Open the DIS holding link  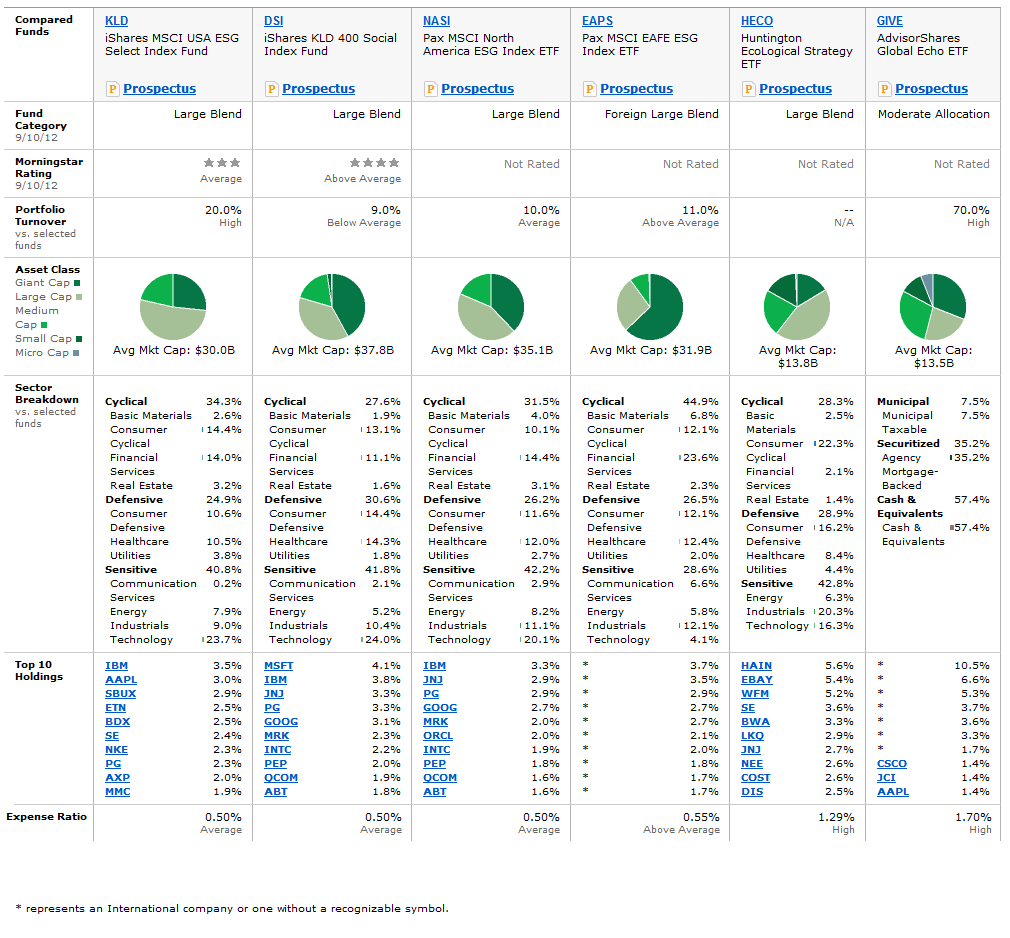click(752, 792)
